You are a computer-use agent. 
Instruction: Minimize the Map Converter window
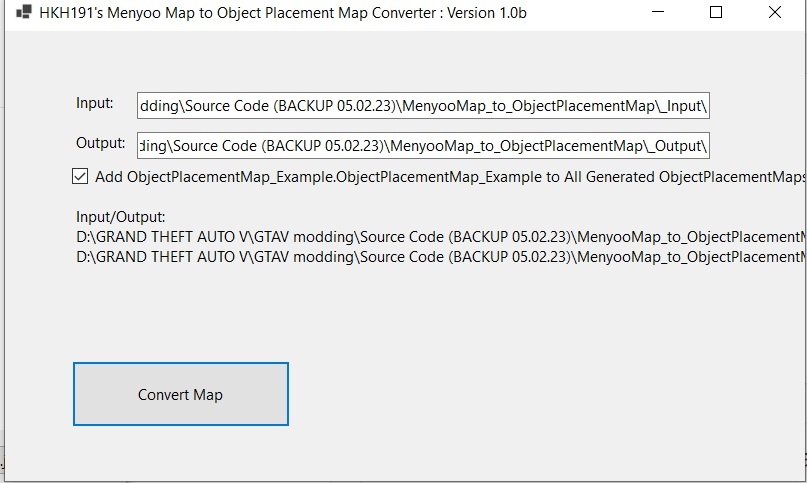(657, 13)
